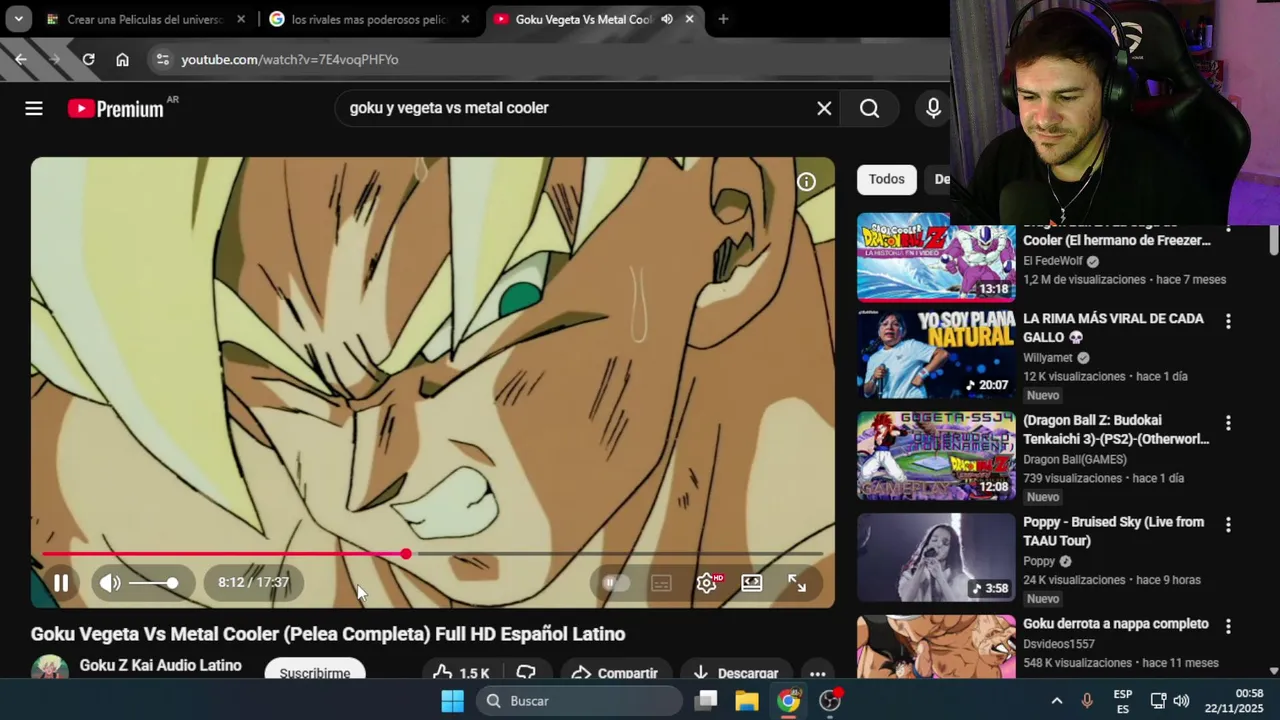
Task: Show the video info card icon
Action: pyautogui.click(x=806, y=181)
